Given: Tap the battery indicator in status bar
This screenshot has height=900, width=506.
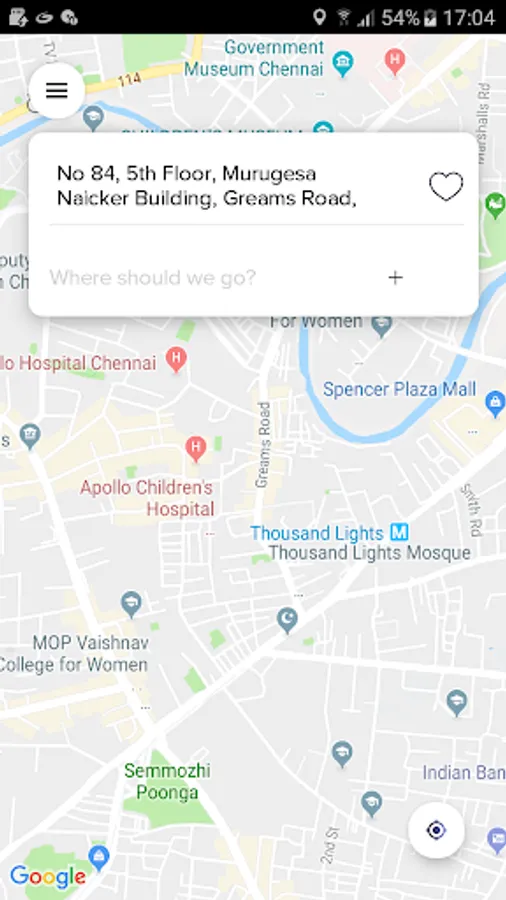Looking at the screenshot, I should point(430,17).
